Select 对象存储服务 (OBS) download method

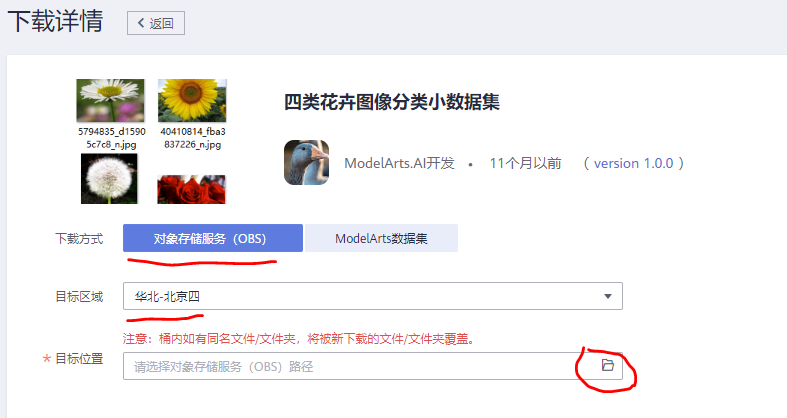coord(213,238)
